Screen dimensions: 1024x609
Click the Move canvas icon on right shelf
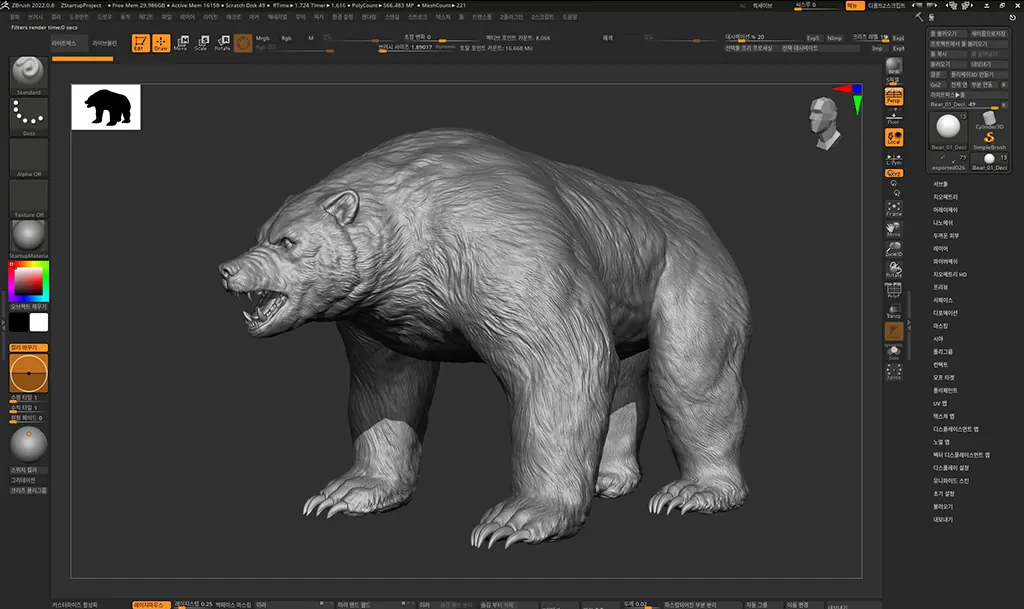[894, 229]
